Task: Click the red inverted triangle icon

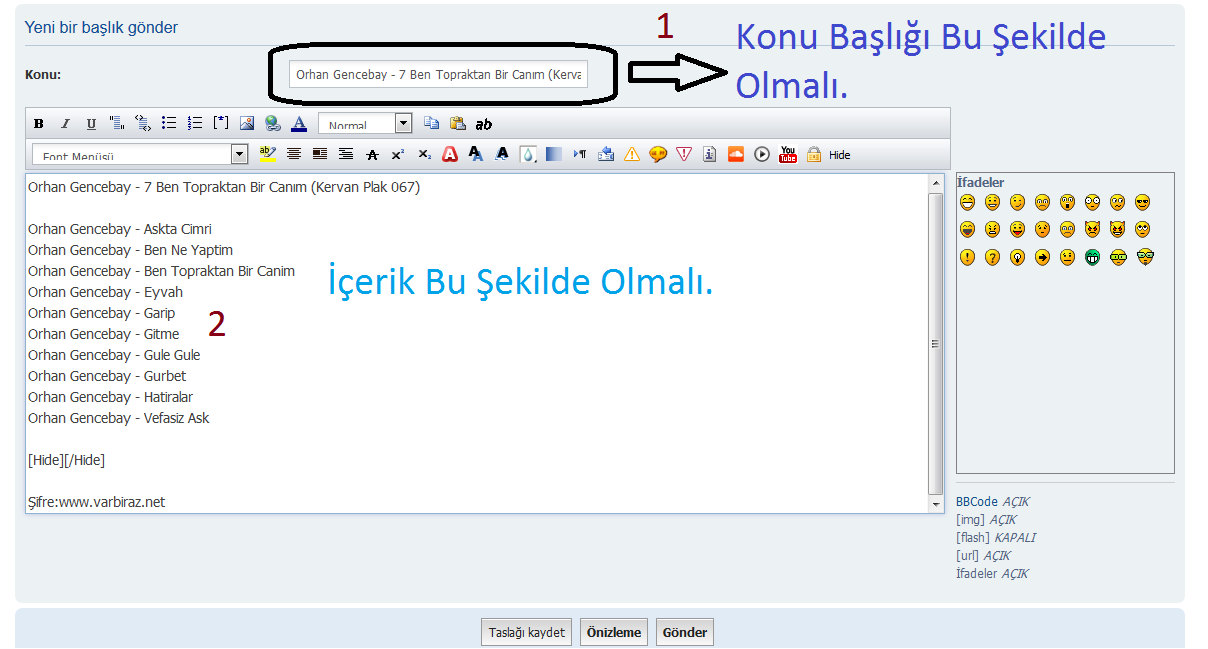Action: [684, 154]
